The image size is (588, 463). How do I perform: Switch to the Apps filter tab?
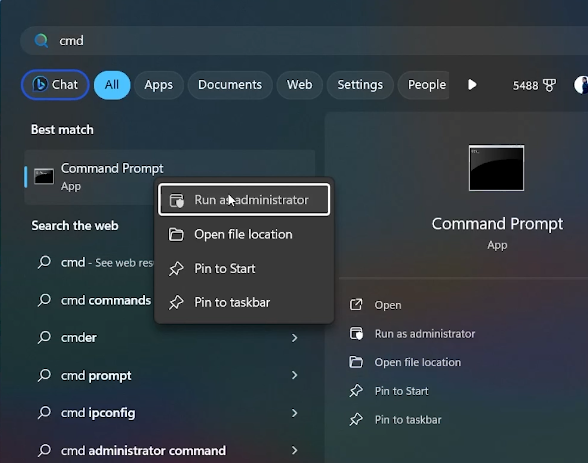pyautogui.click(x=159, y=85)
